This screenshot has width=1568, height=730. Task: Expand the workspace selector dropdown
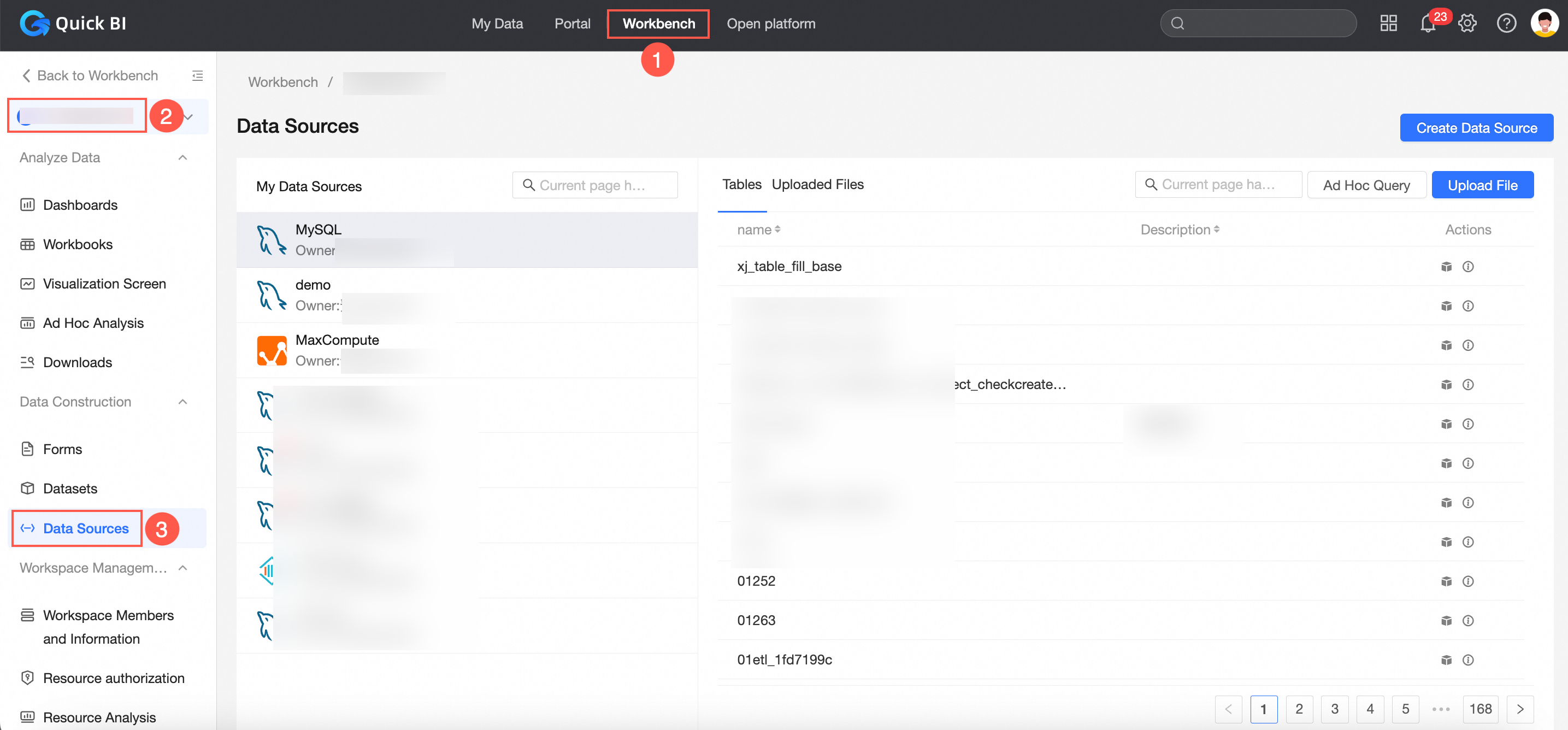pos(188,116)
